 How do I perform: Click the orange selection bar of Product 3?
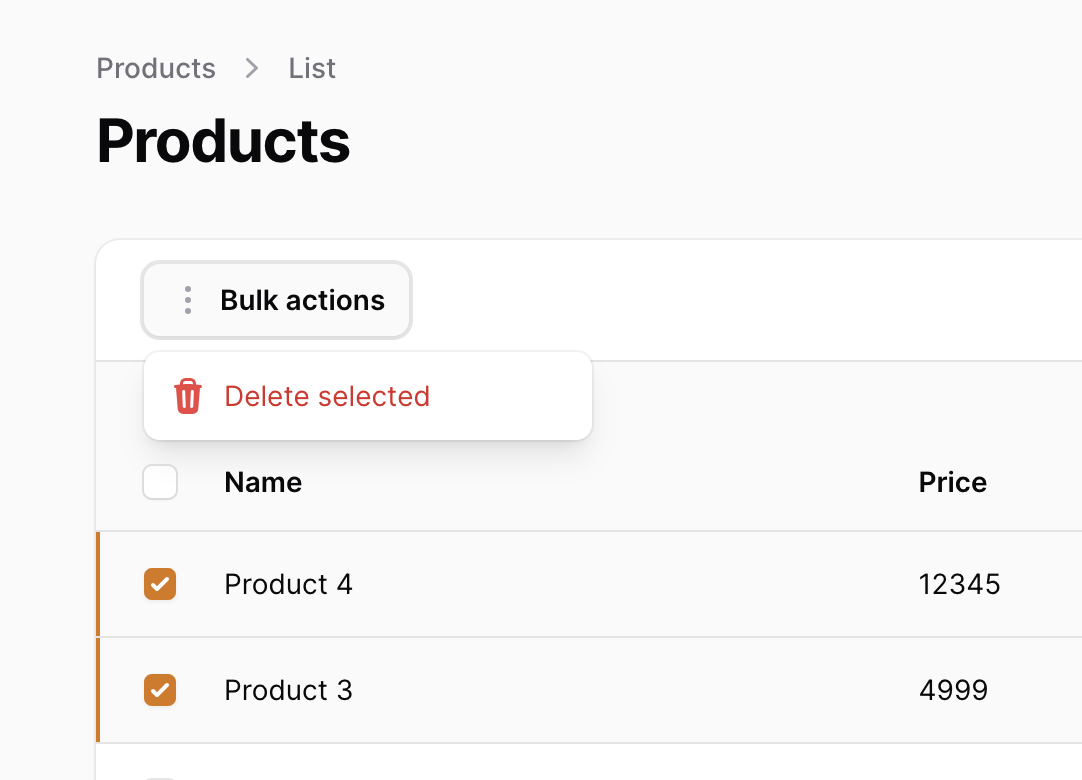98,690
